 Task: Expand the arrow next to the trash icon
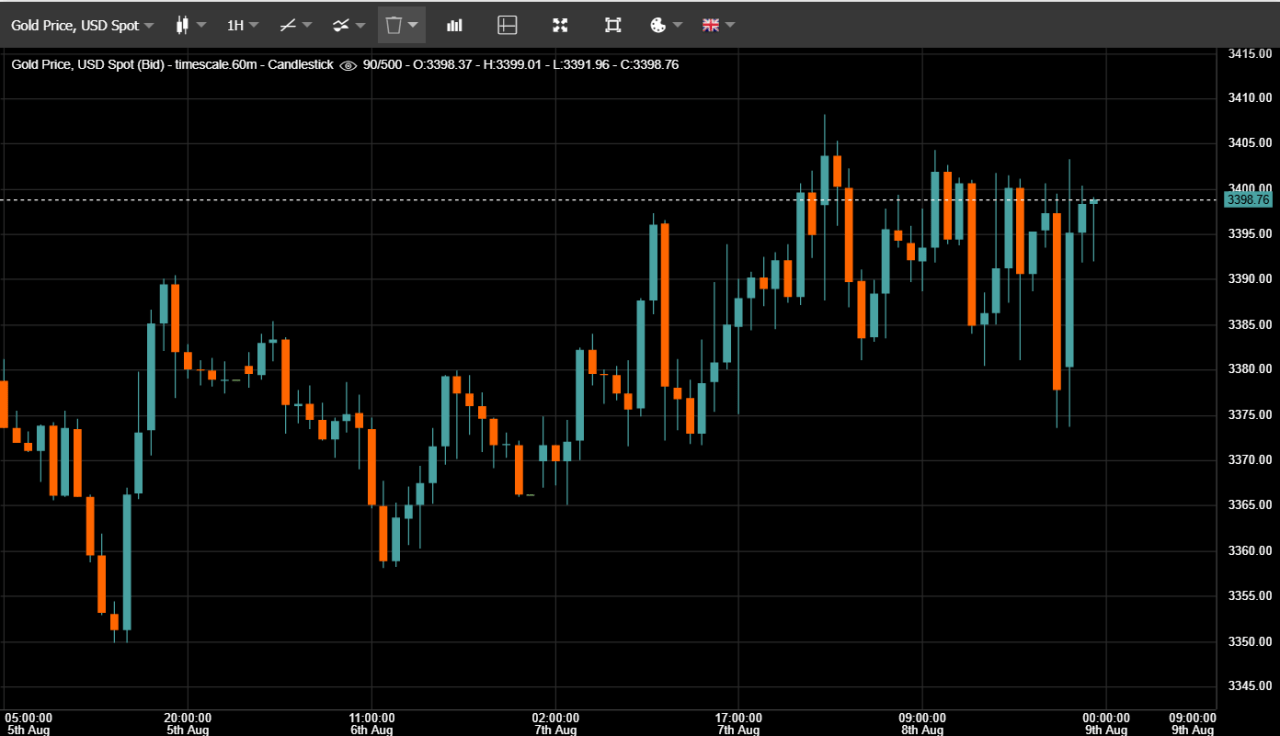[413, 25]
